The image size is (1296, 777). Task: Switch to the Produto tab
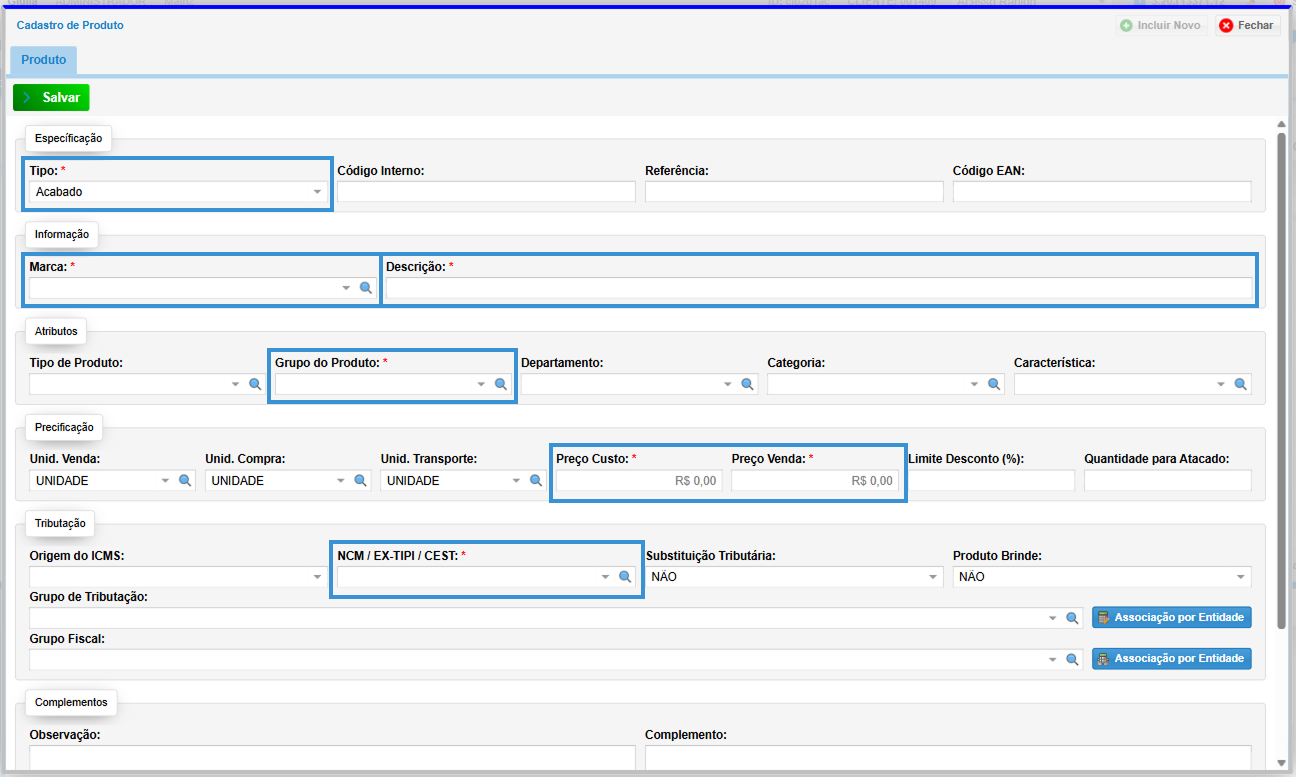[44, 60]
